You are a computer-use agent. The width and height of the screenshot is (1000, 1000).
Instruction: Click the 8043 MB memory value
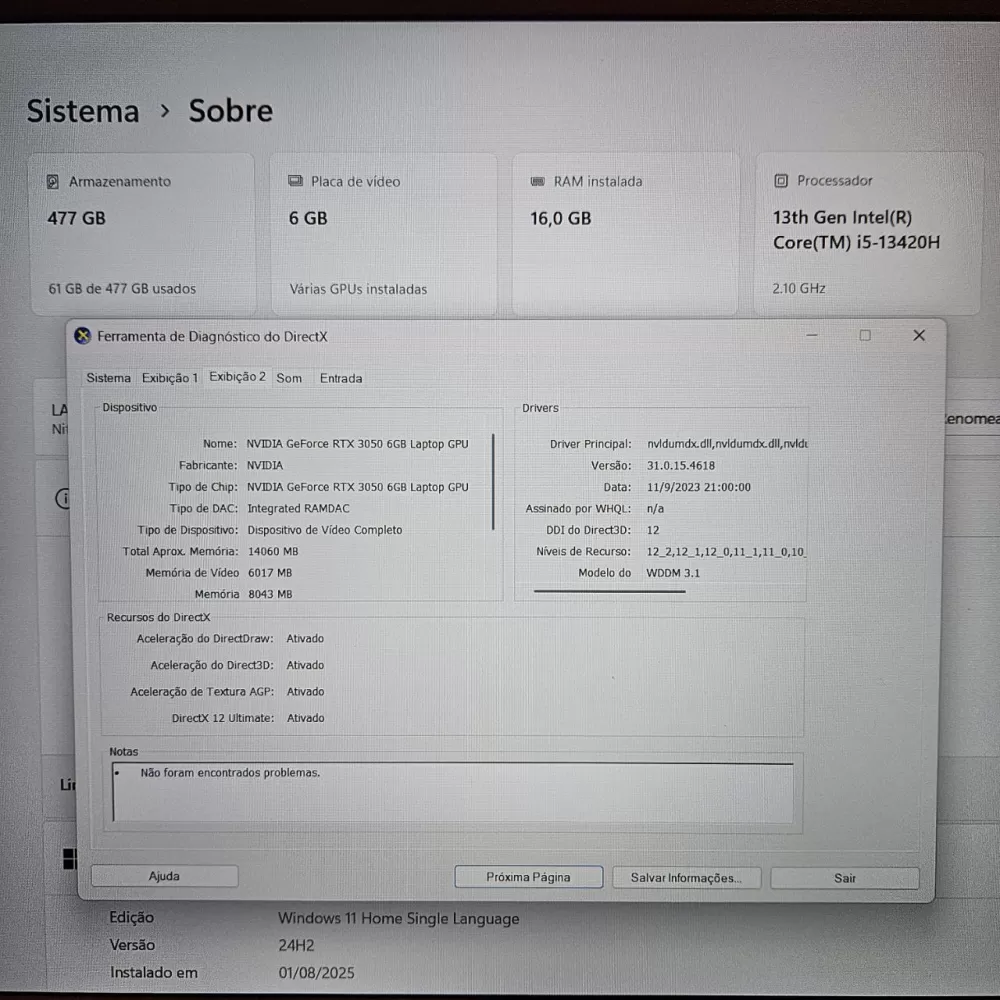[x=270, y=594]
